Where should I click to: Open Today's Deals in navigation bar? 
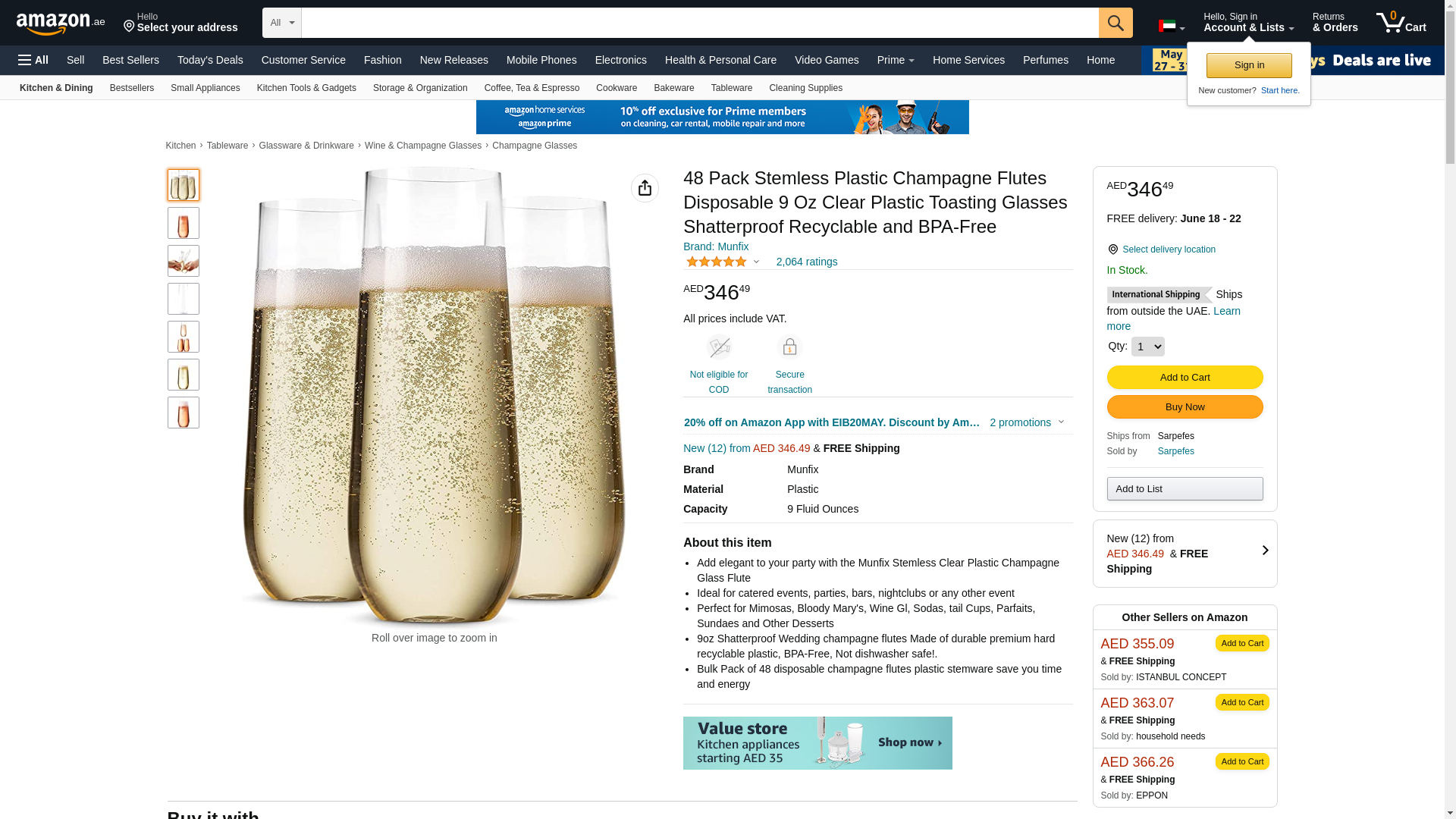point(210,60)
